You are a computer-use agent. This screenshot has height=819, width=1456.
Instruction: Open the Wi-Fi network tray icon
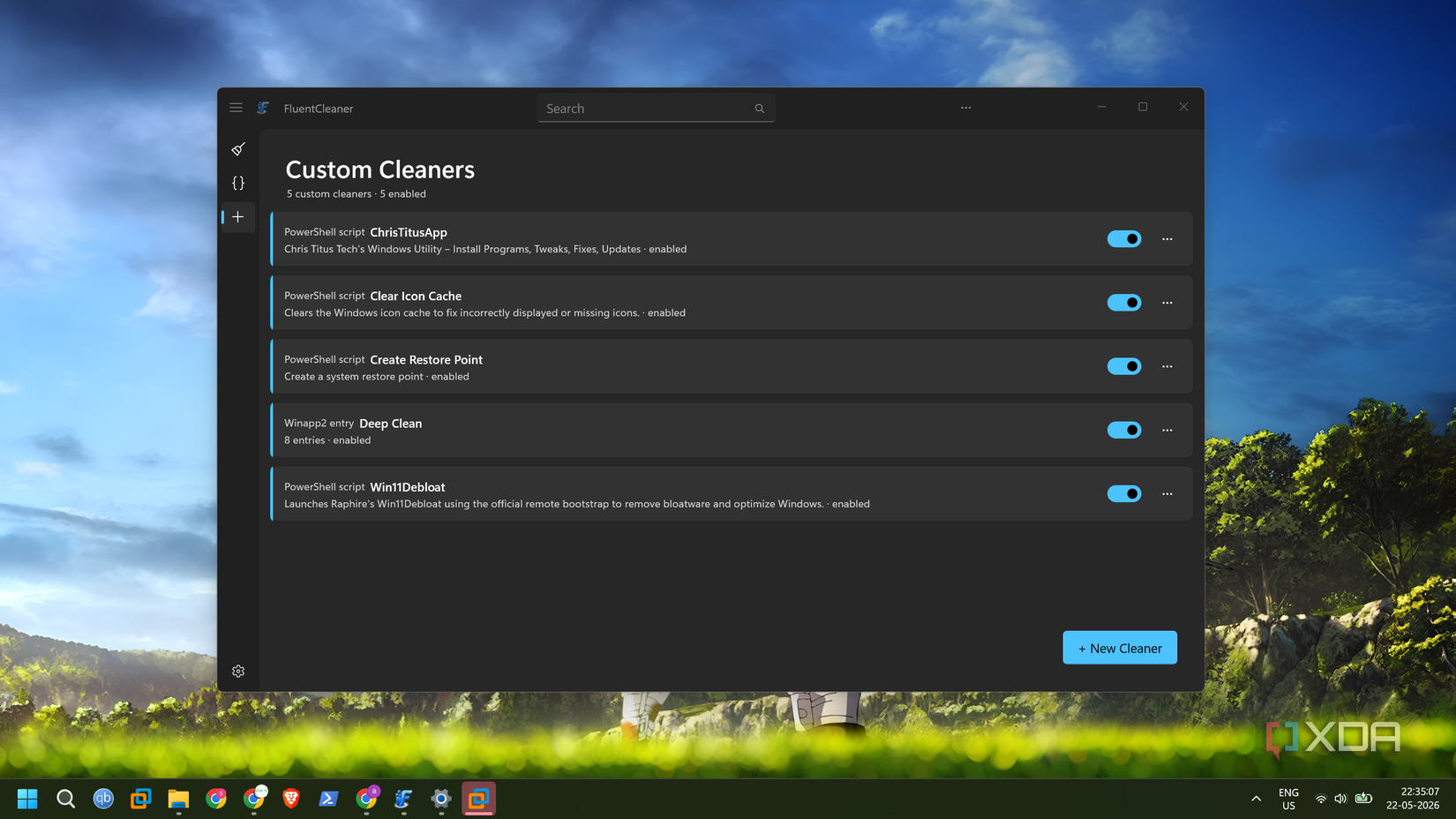pyautogui.click(x=1321, y=799)
